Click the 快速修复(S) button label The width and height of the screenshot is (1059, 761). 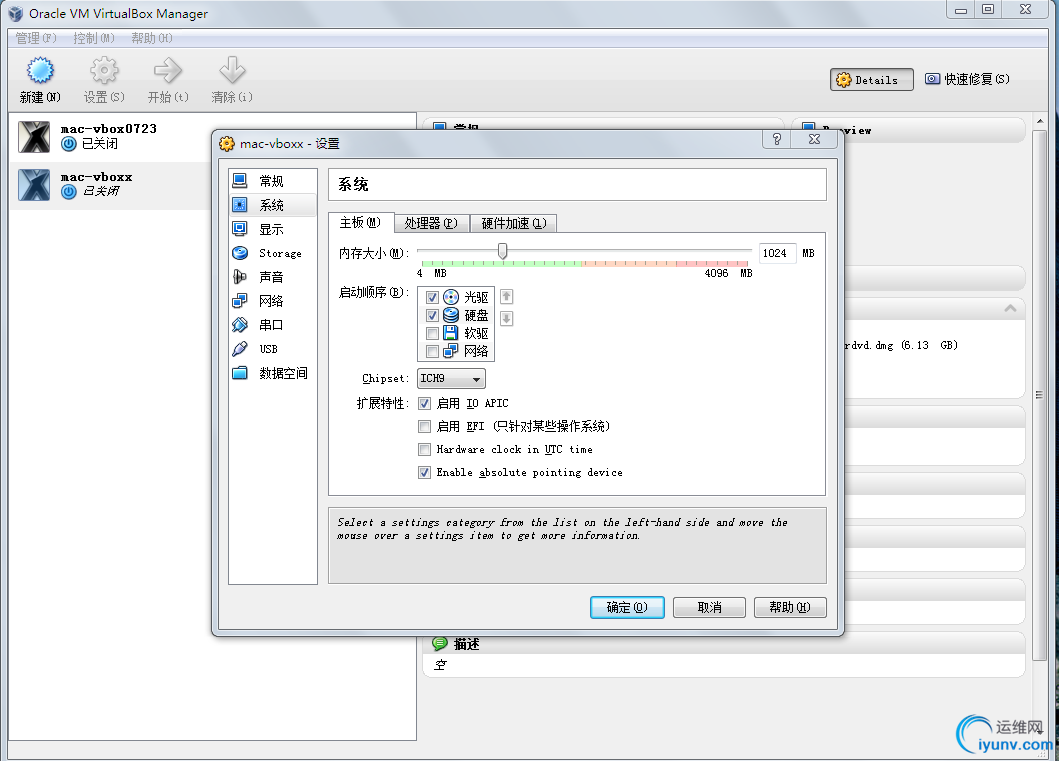click(x=977, y=79)
